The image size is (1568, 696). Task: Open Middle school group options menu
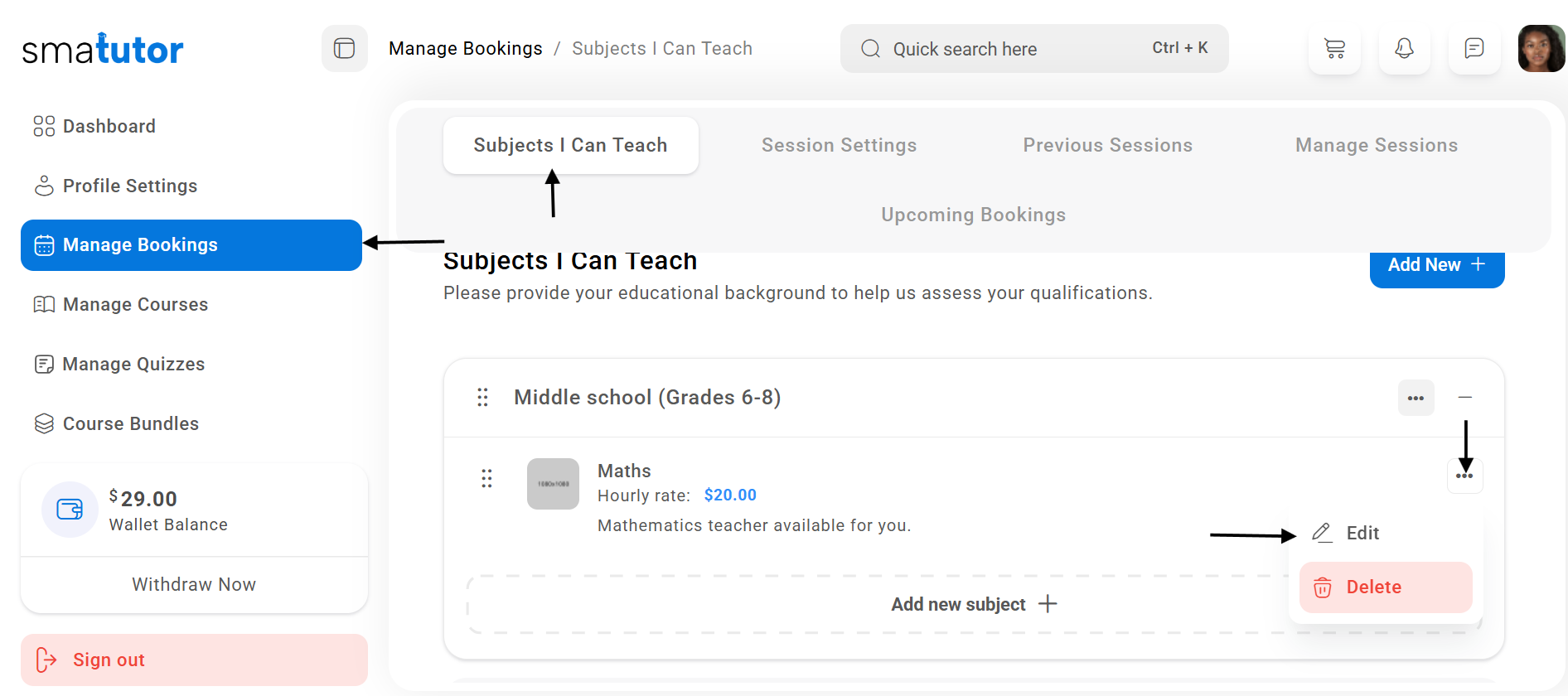click(x=1416, y=399)
